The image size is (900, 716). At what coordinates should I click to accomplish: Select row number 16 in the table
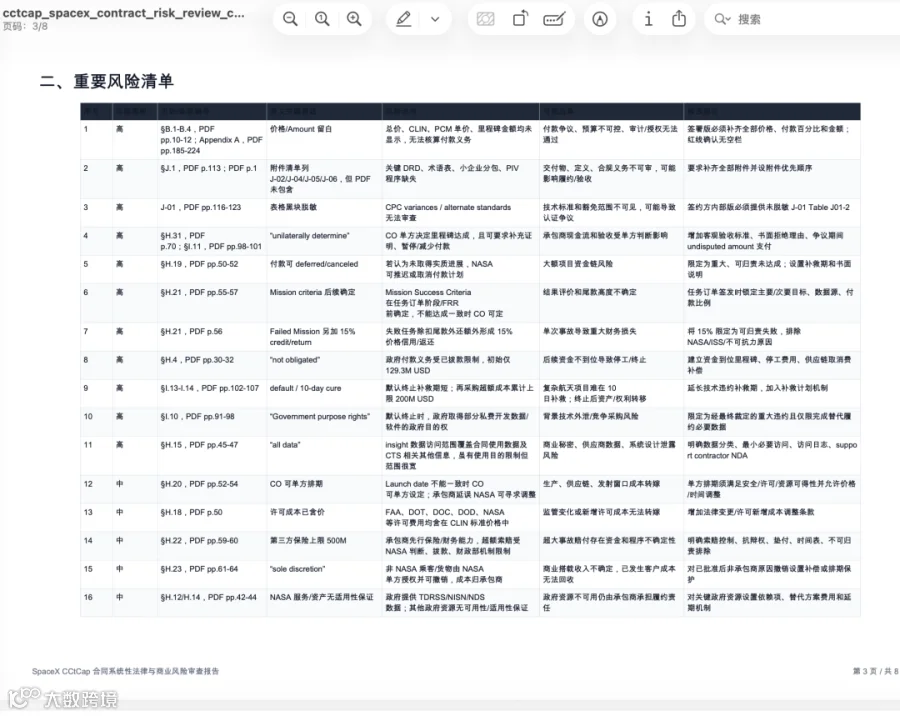click(88, 597)
